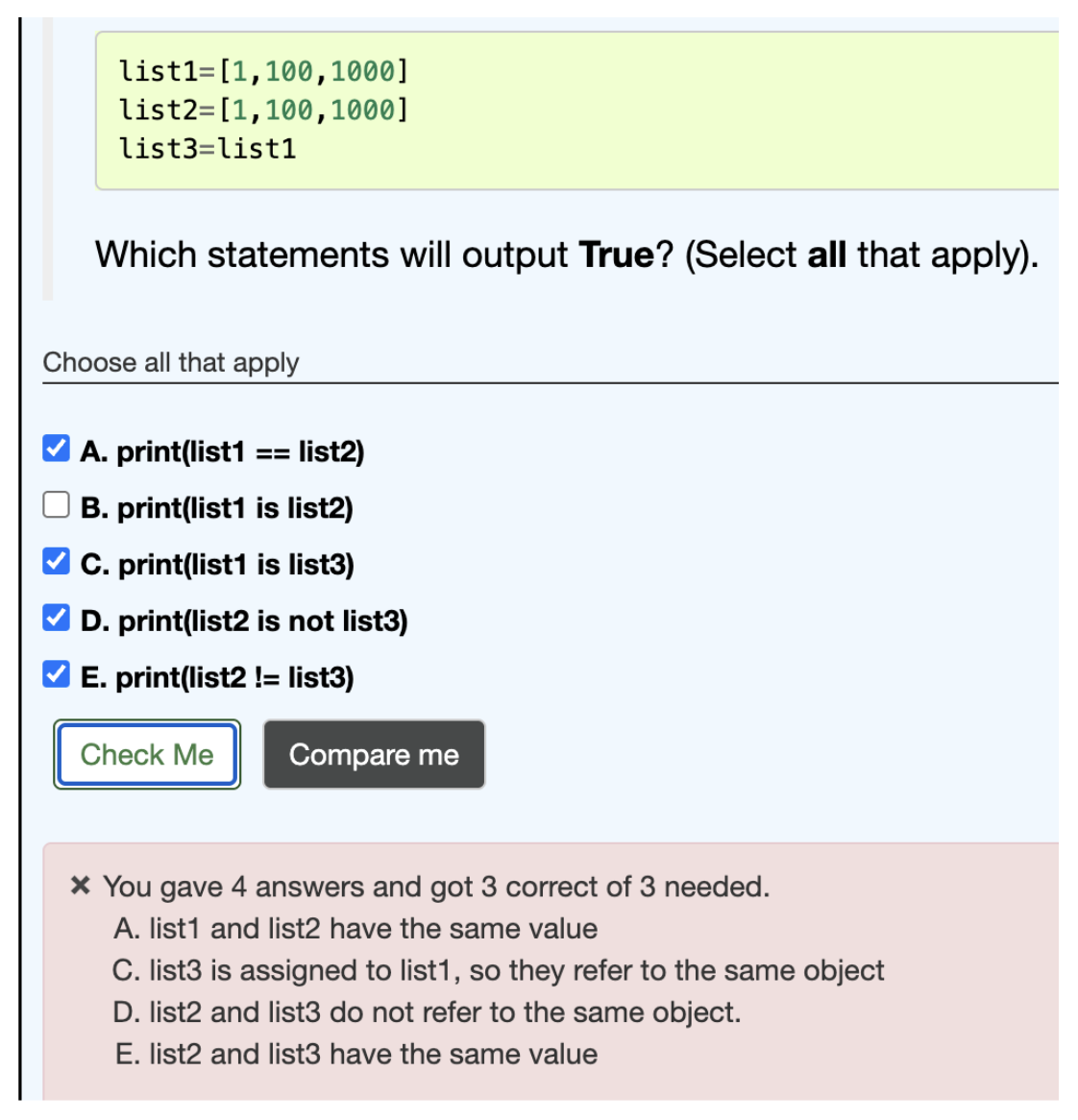Click feedback line D about list2 and list3
This screenshot has width=1078, height=1120.
coord(427,1012)
